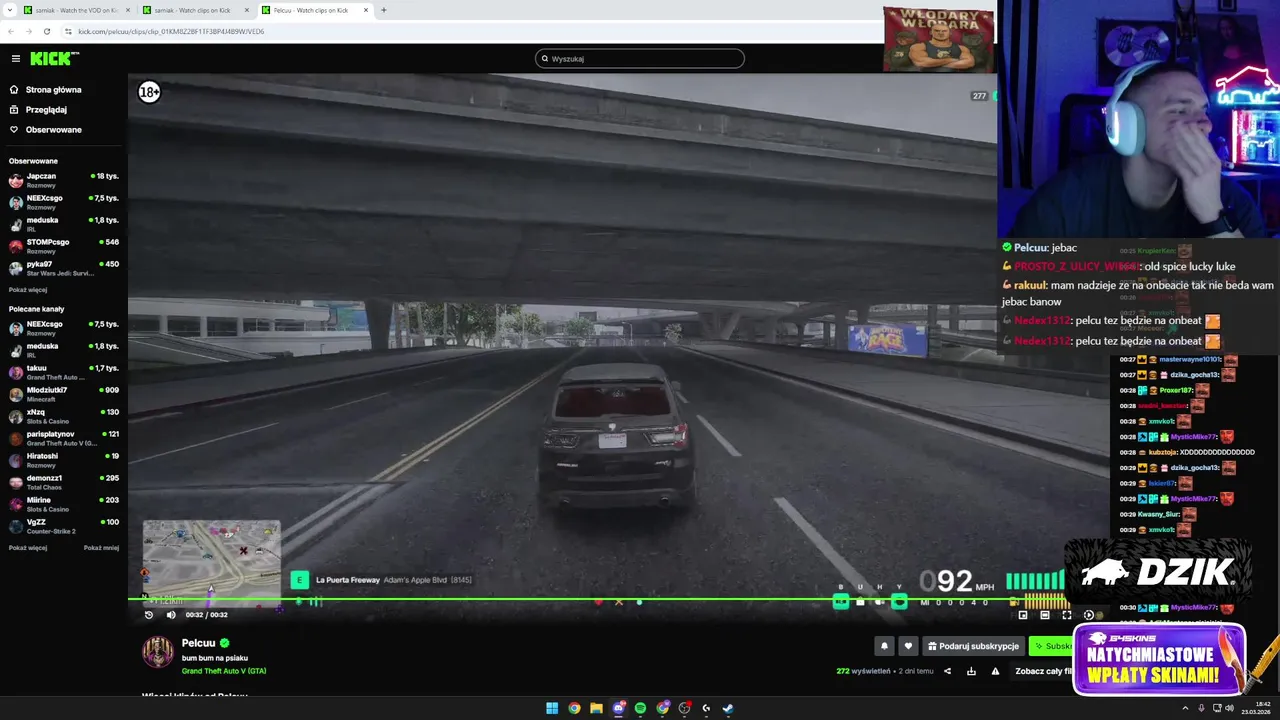Viewport: 1280px width, 720px height.
Task: Open the Pelcuu channel name link
Action: (x=198, y=643)
